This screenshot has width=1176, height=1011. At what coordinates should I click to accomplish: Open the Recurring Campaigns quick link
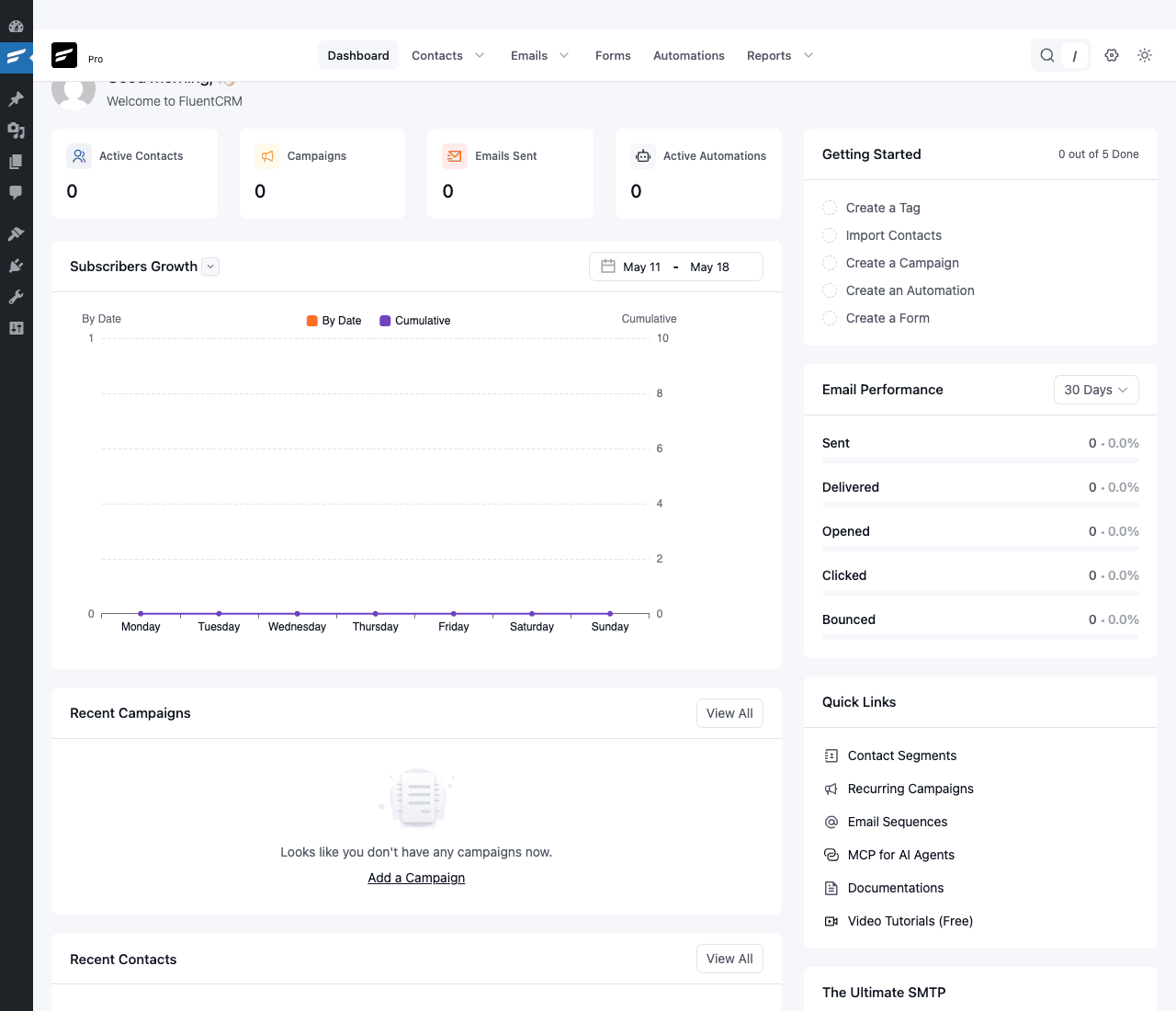[910, 789]
